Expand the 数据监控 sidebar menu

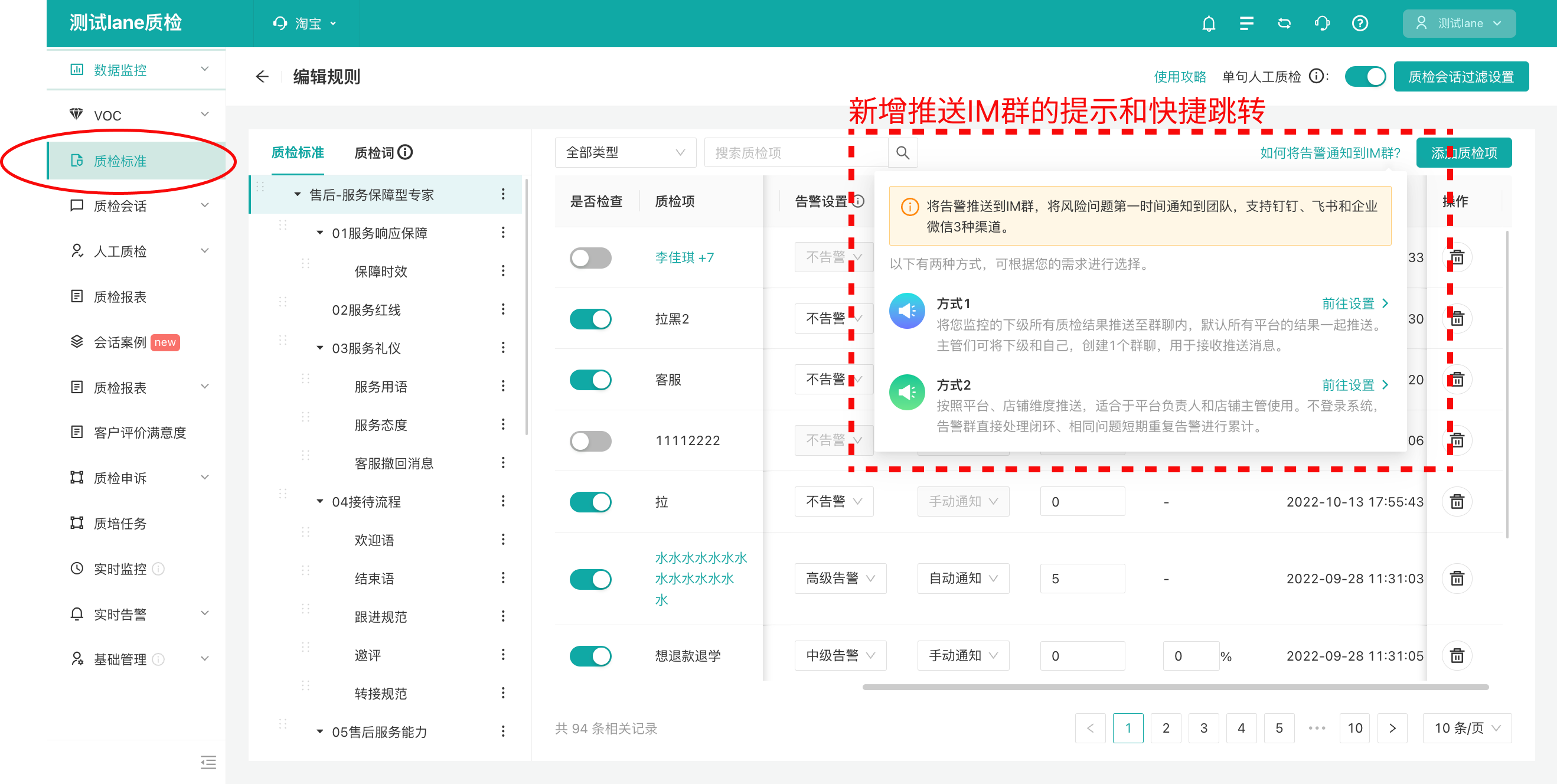[x=136, y=70]
